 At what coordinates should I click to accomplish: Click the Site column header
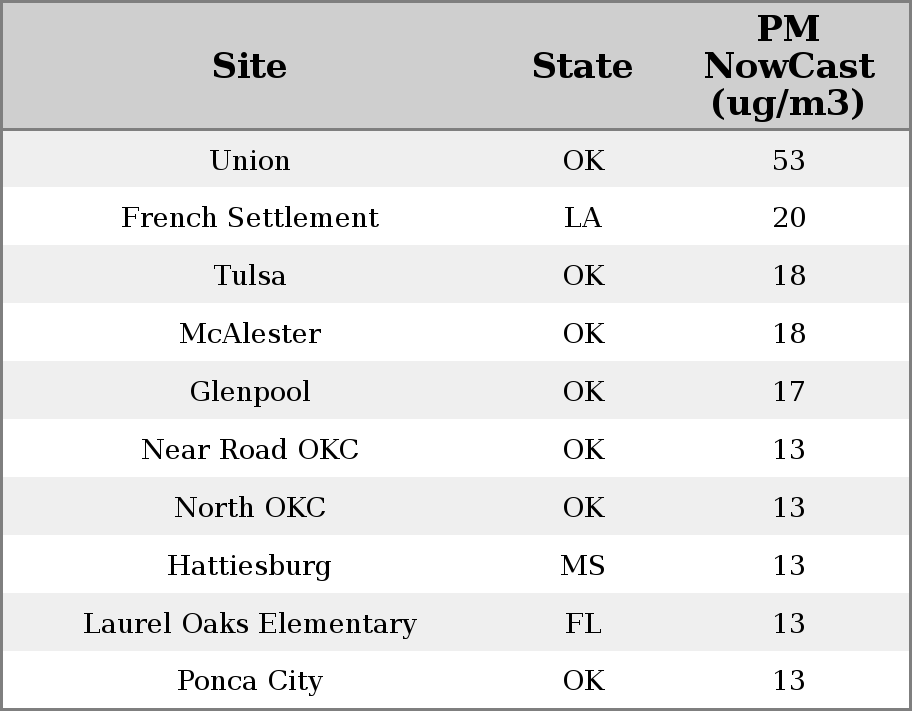250,66
